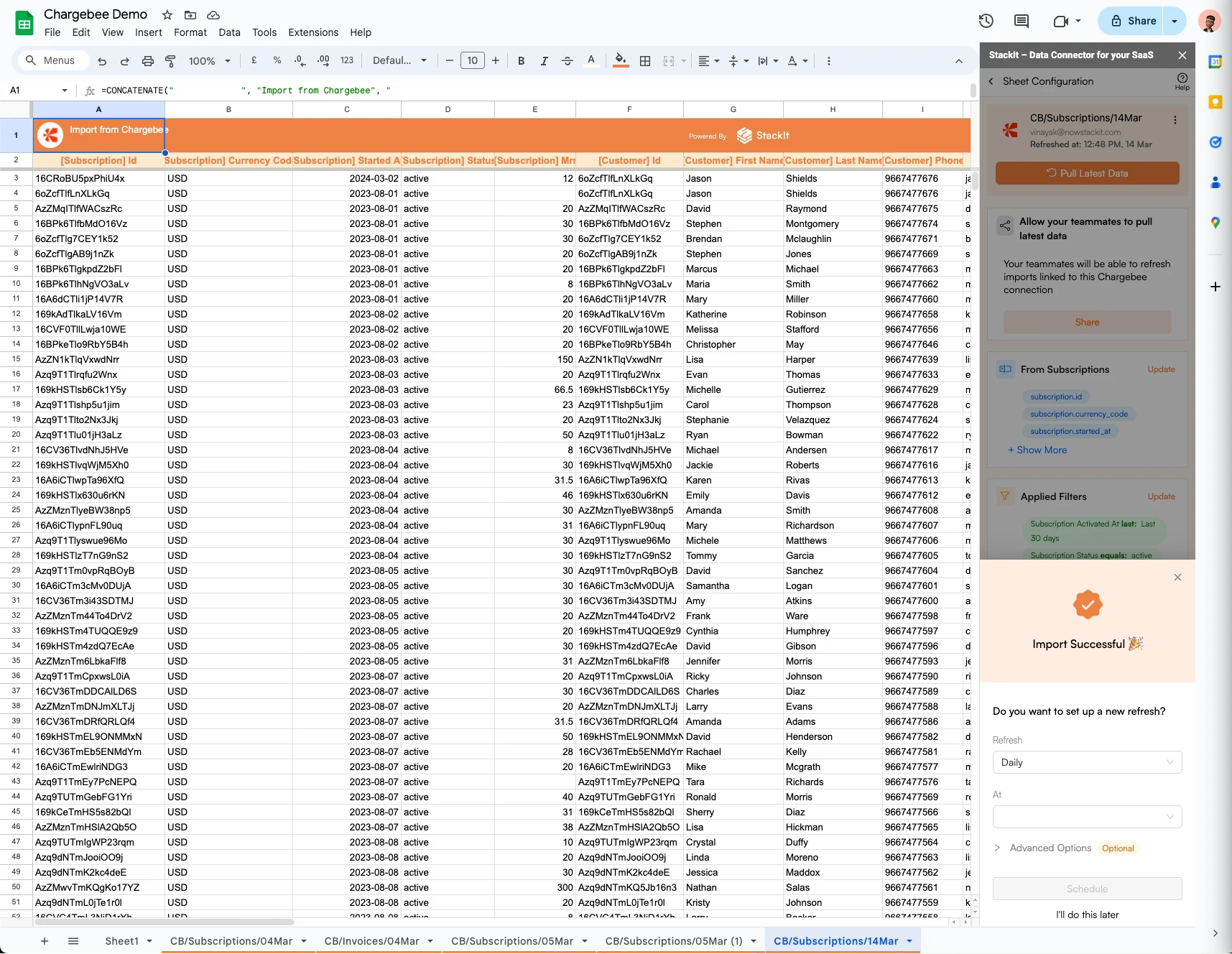Switch to Sheet1 tab

121,941
